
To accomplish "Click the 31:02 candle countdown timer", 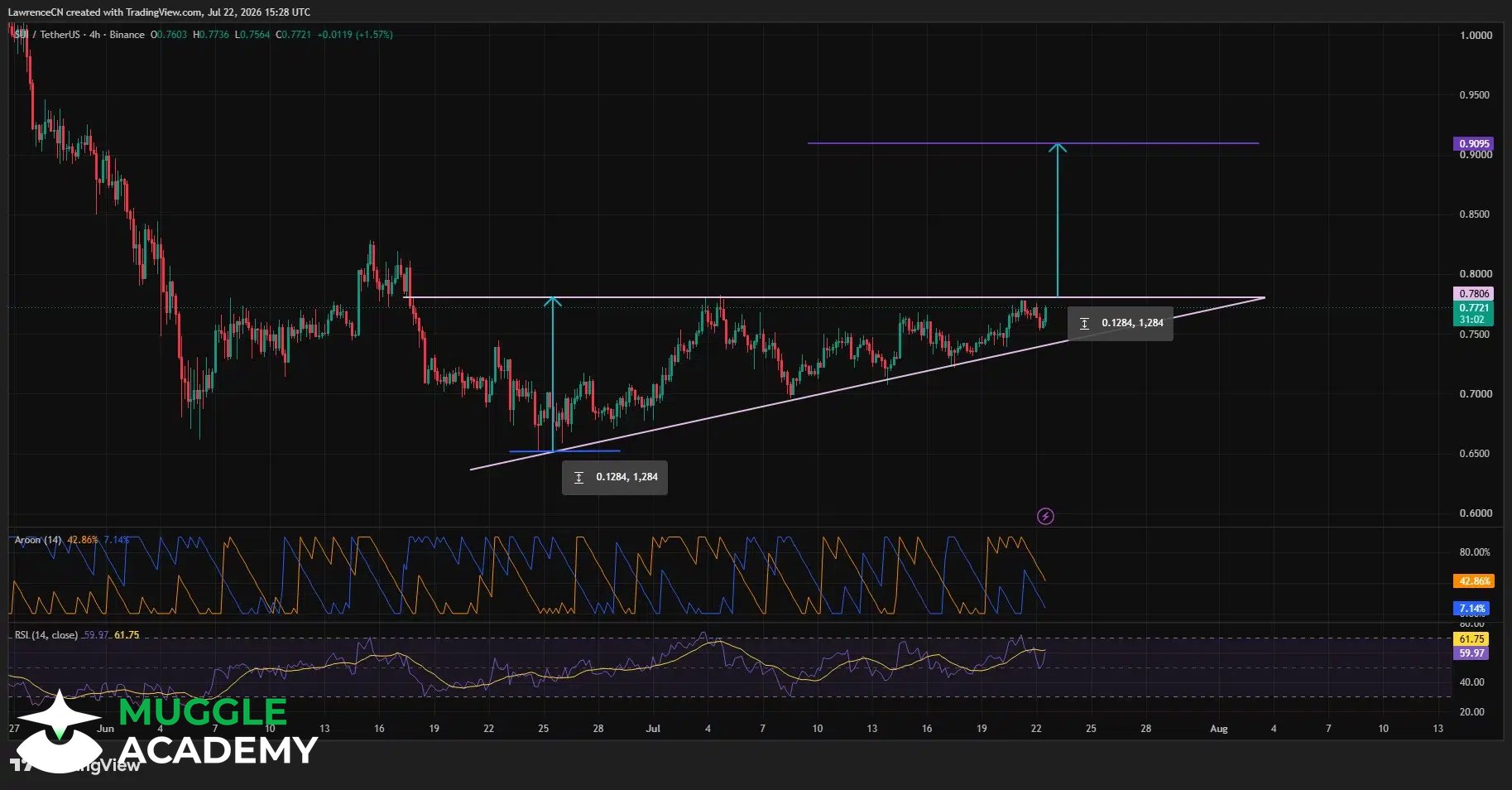I will pos(1474,319).
